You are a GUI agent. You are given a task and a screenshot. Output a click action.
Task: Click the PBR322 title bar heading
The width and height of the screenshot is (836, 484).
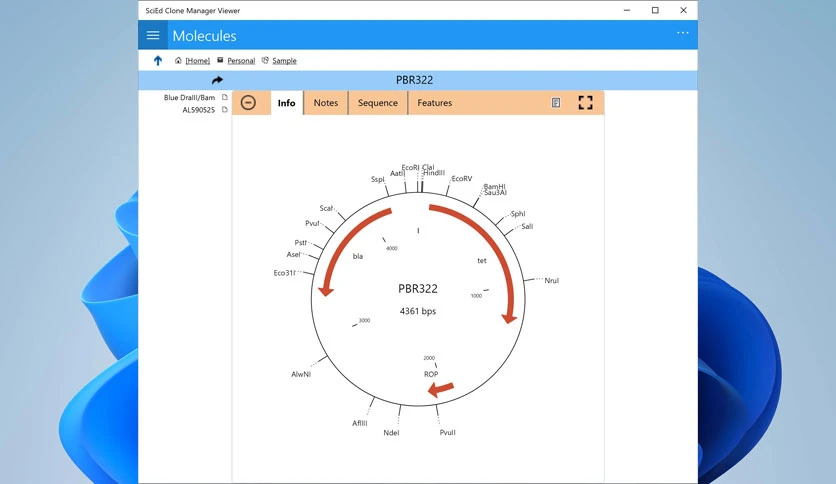point(414,80)
